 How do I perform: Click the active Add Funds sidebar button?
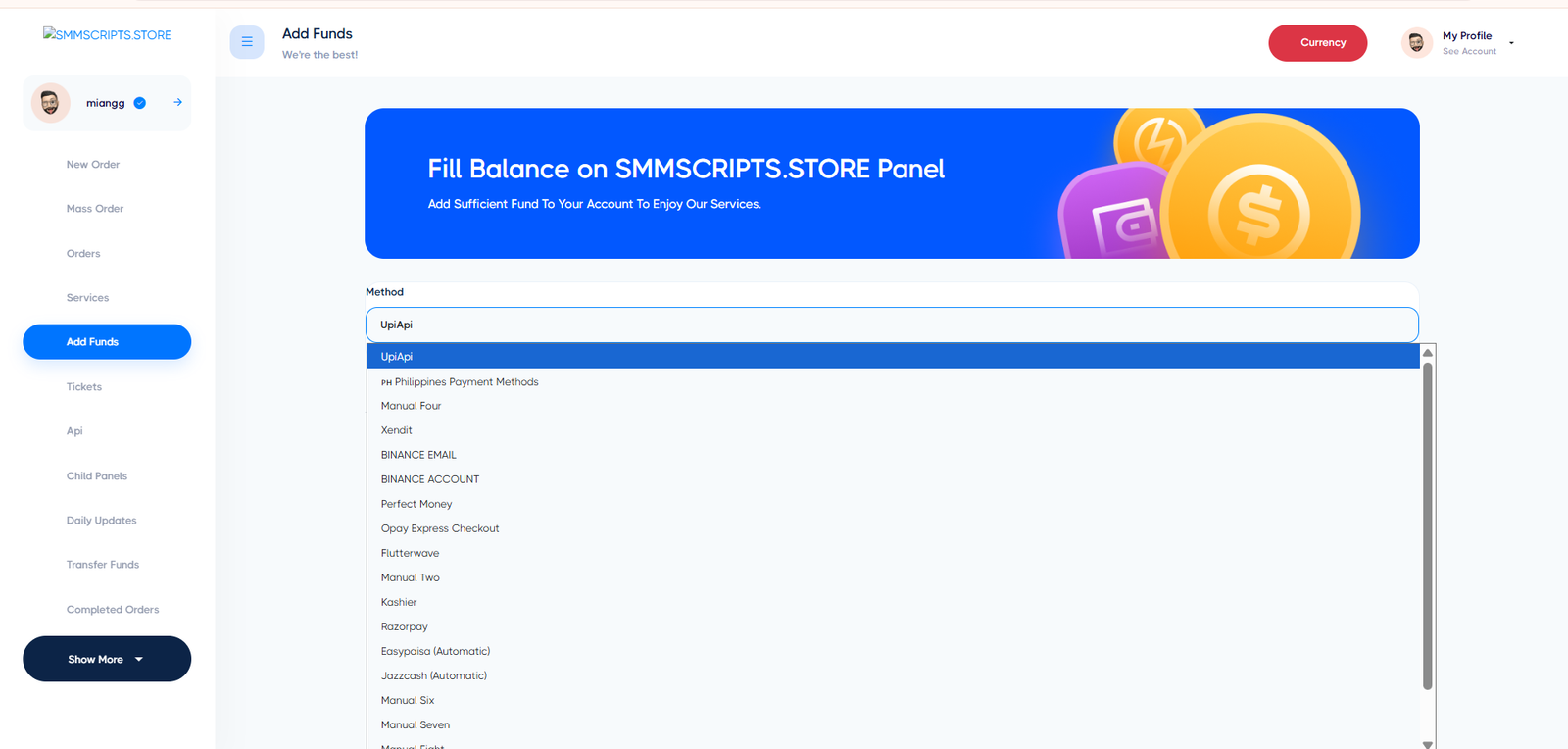pyautogui.click(x=107, y=342)
